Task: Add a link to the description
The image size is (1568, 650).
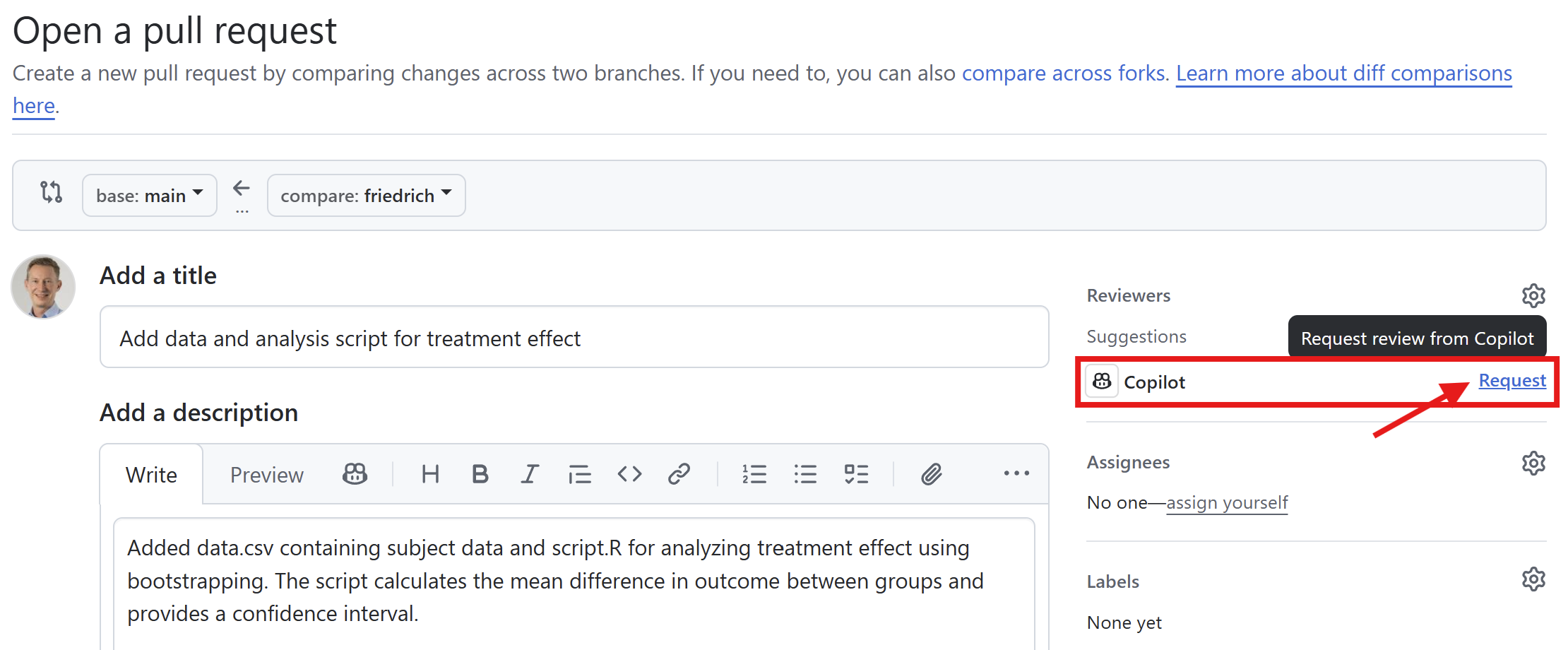Action: 679,474
